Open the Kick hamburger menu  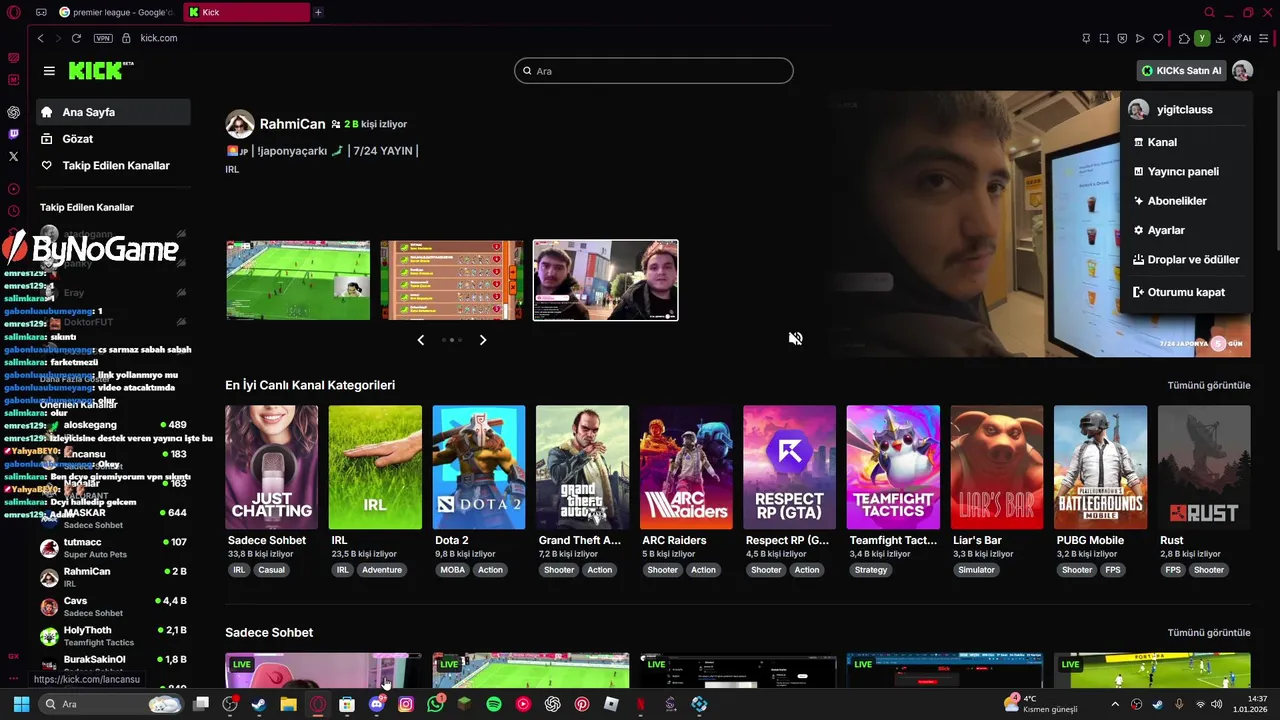click(49, 71)
